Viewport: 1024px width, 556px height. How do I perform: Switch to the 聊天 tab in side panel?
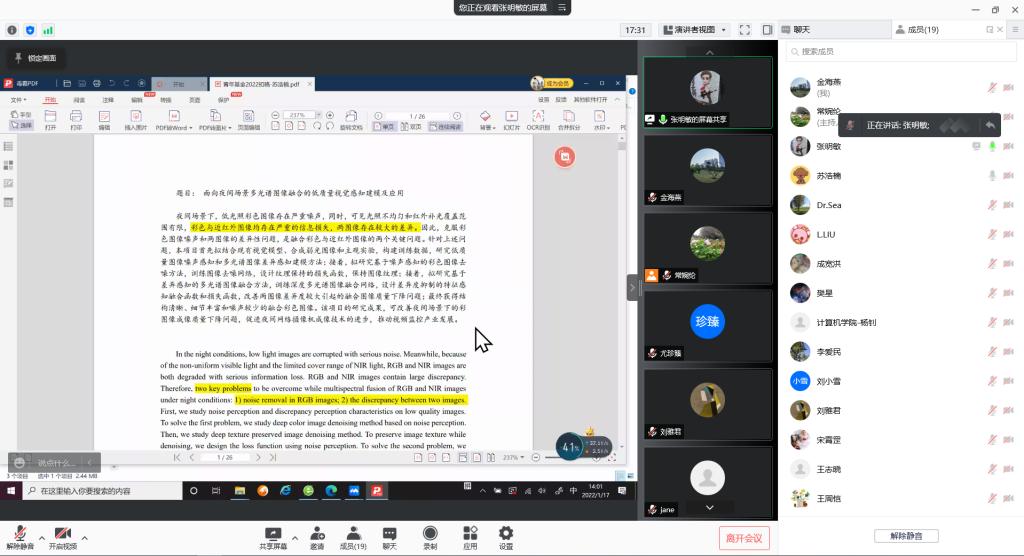pyautogui.click(x=800, y=30)
